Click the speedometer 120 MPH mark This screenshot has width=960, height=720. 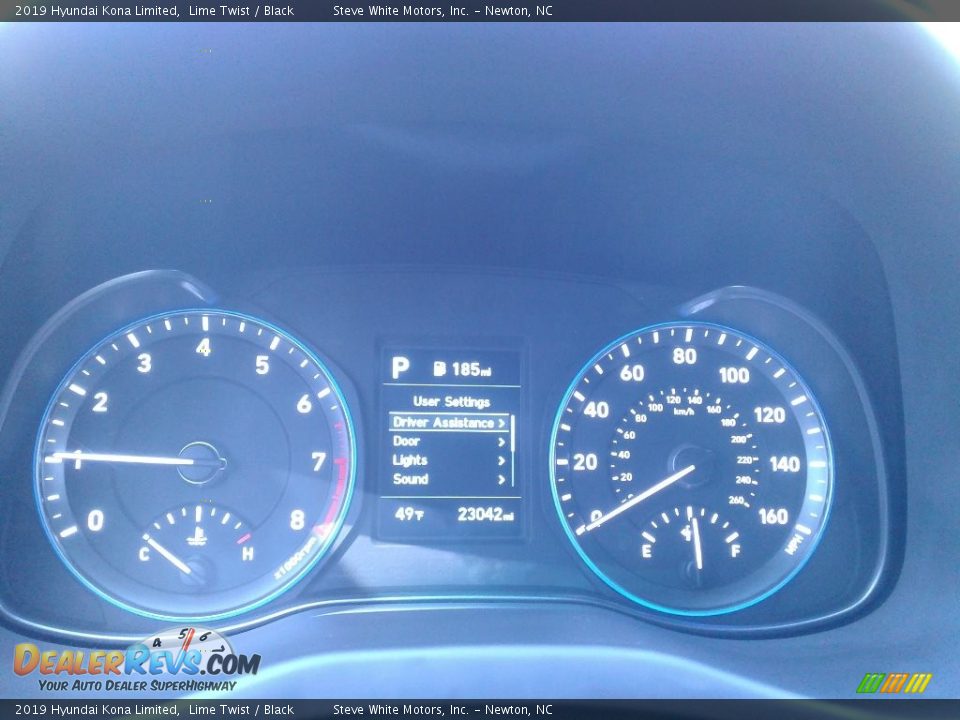[x=770, y=415]
